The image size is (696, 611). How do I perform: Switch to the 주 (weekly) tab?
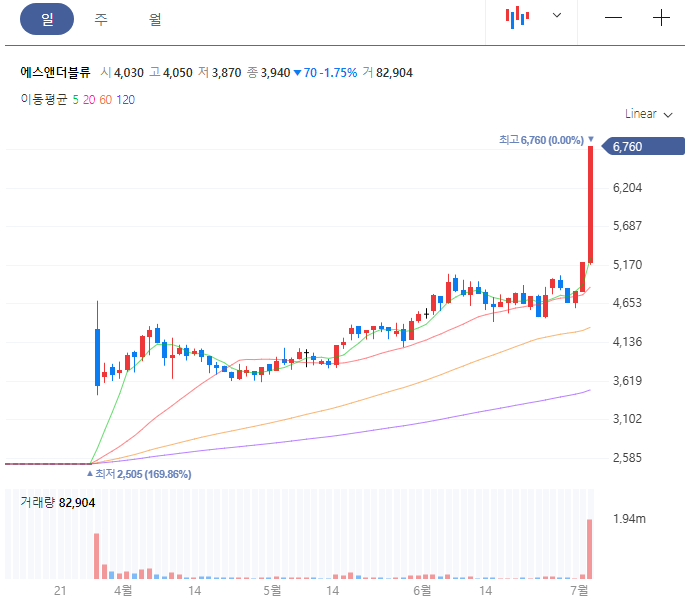(x=101, y=19)
